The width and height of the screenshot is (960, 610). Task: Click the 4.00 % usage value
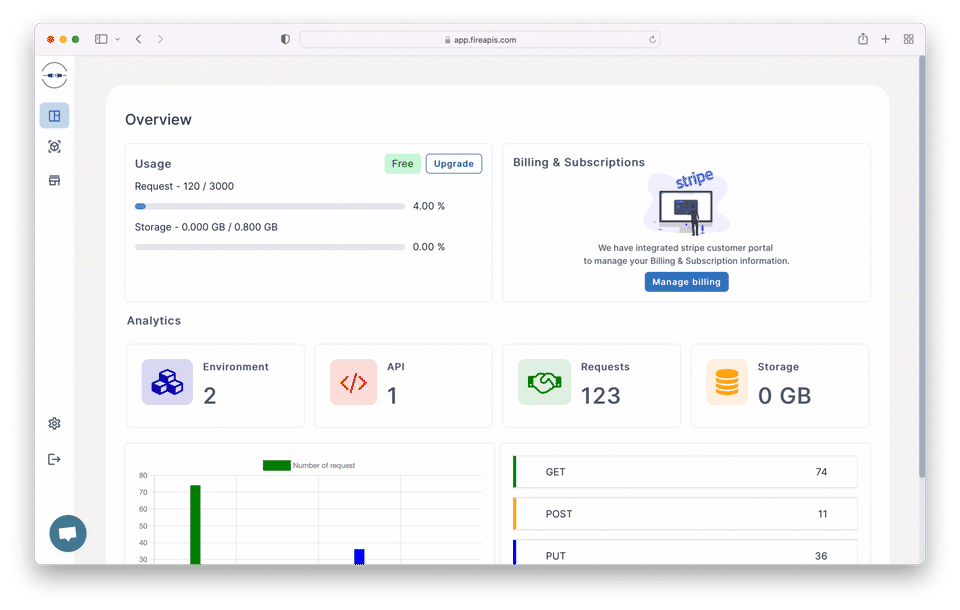[x=429, y=206]
